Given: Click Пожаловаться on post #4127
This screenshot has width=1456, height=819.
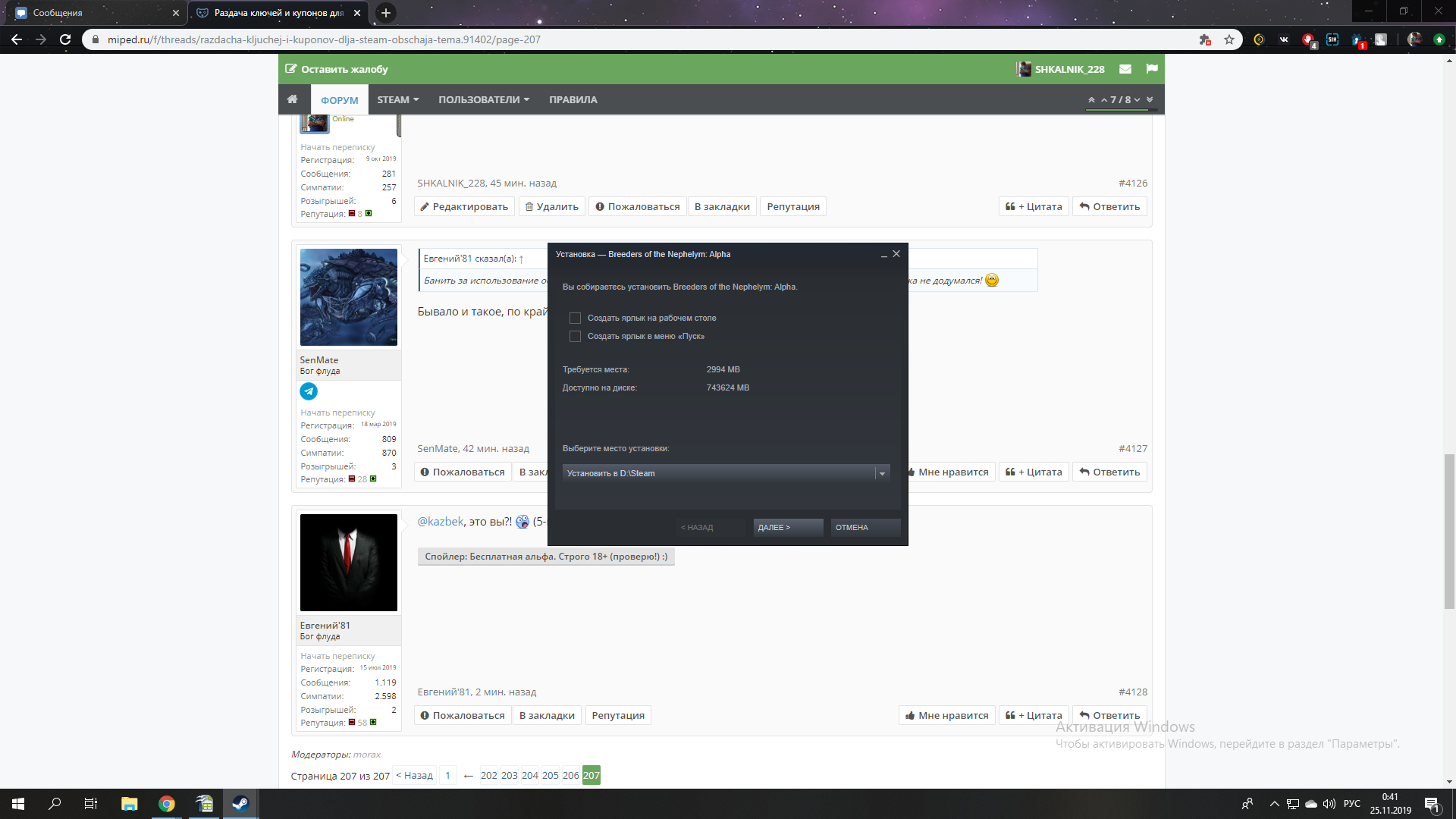Looking at the screenshot, I should click(463, 472).
